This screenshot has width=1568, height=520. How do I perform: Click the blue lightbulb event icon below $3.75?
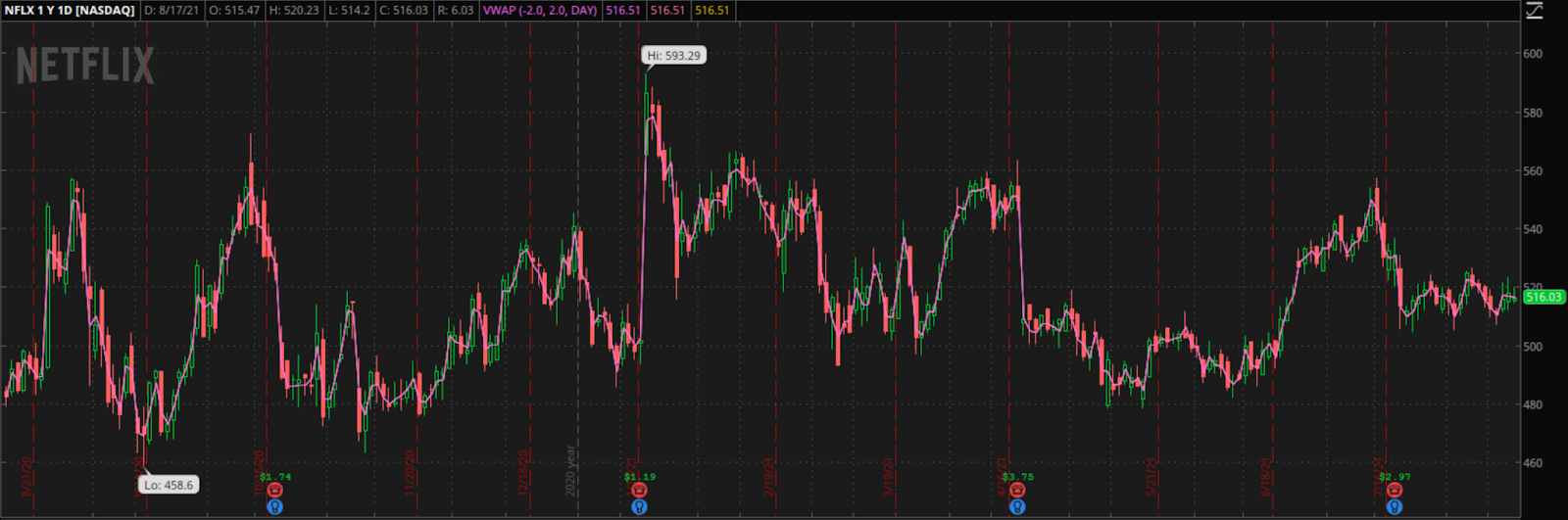coord(1017,507)
